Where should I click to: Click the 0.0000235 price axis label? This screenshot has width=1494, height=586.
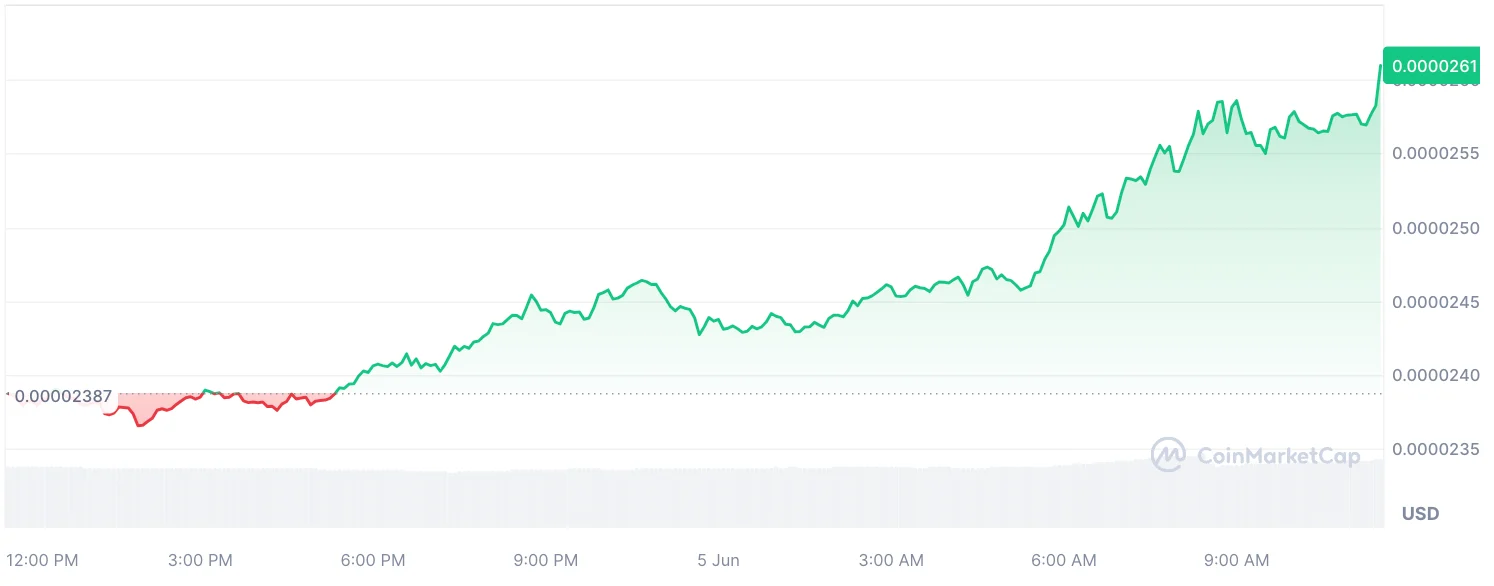pyautogui.click(x=1435, y=449)
